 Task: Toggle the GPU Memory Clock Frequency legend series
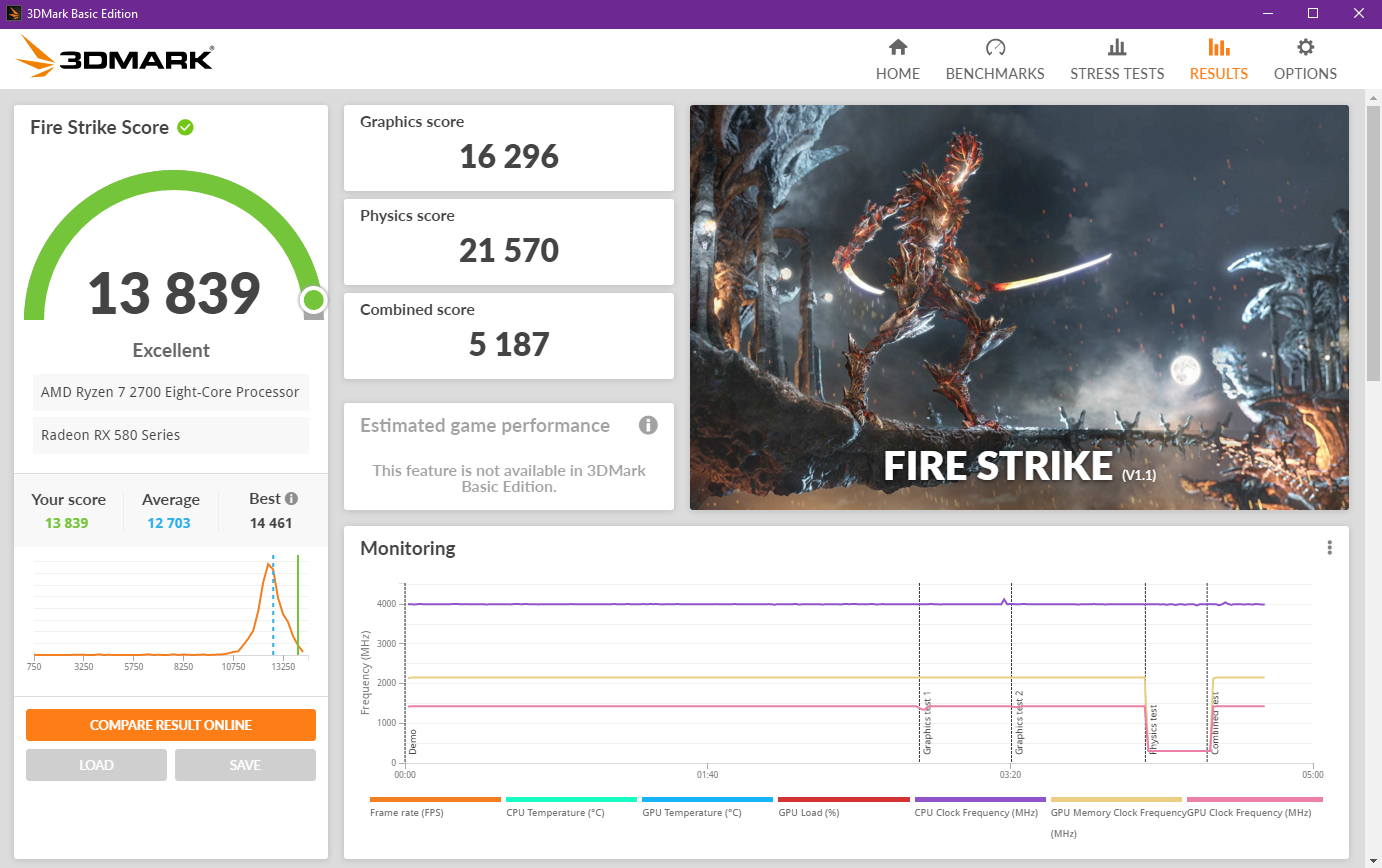click(x=1116, y=817)
